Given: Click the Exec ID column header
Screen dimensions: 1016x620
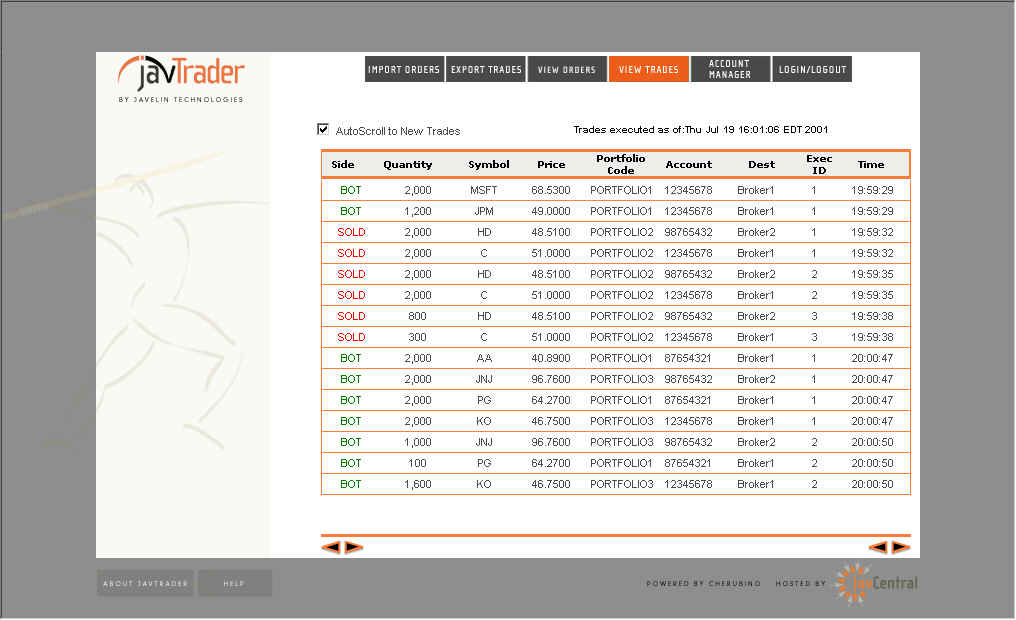Looking at the screenshot, I should tap(819, 165).
